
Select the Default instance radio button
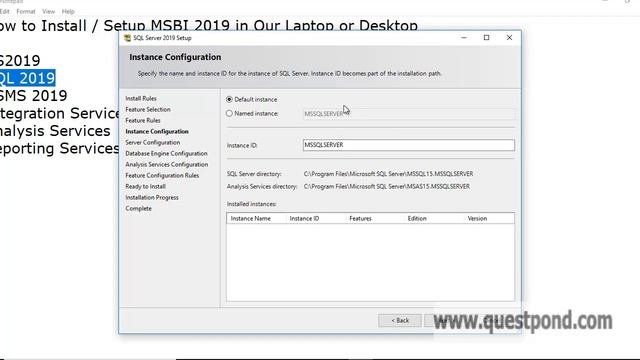[x=229, y=99]
